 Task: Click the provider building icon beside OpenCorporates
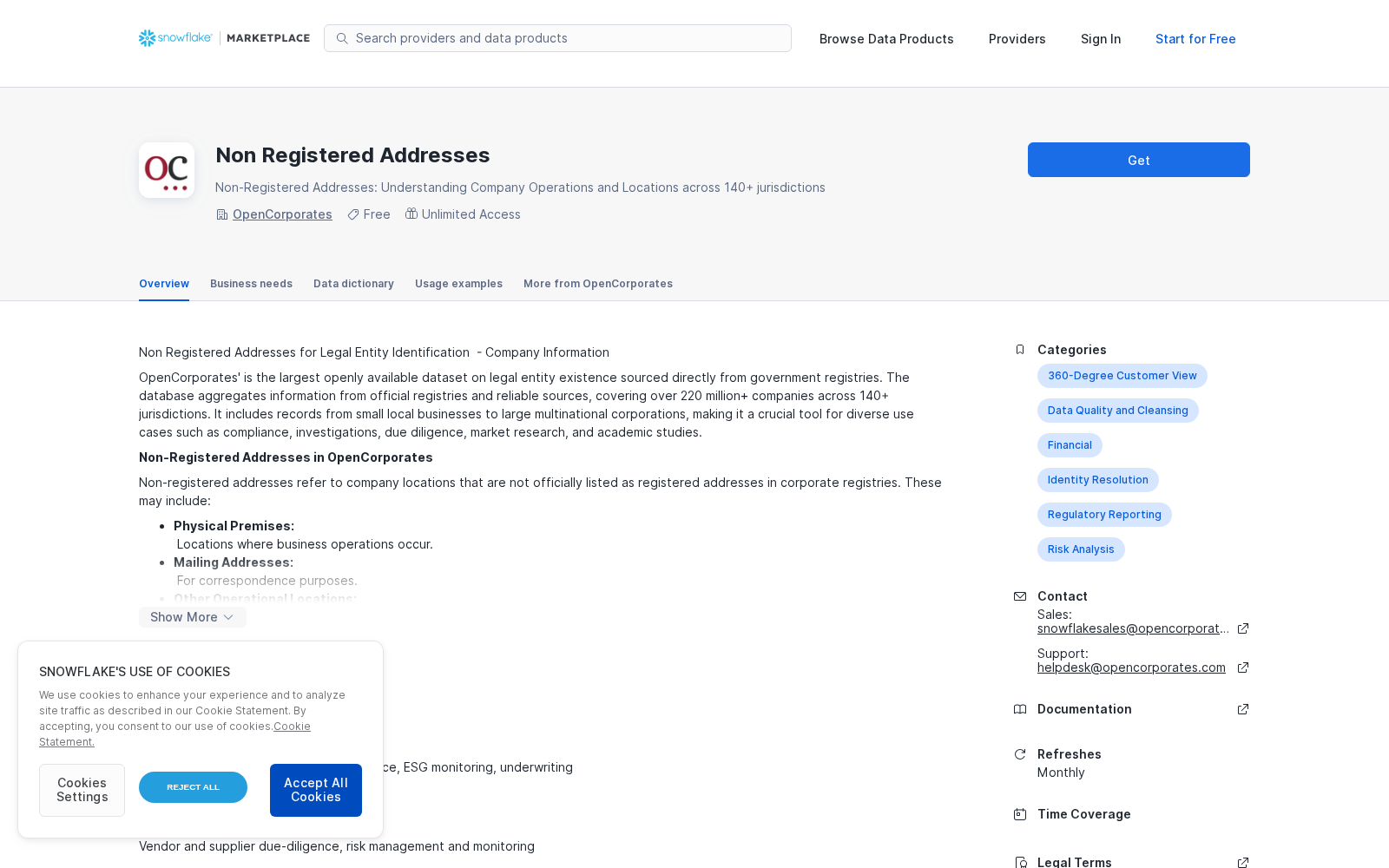(x=221, y=214)
